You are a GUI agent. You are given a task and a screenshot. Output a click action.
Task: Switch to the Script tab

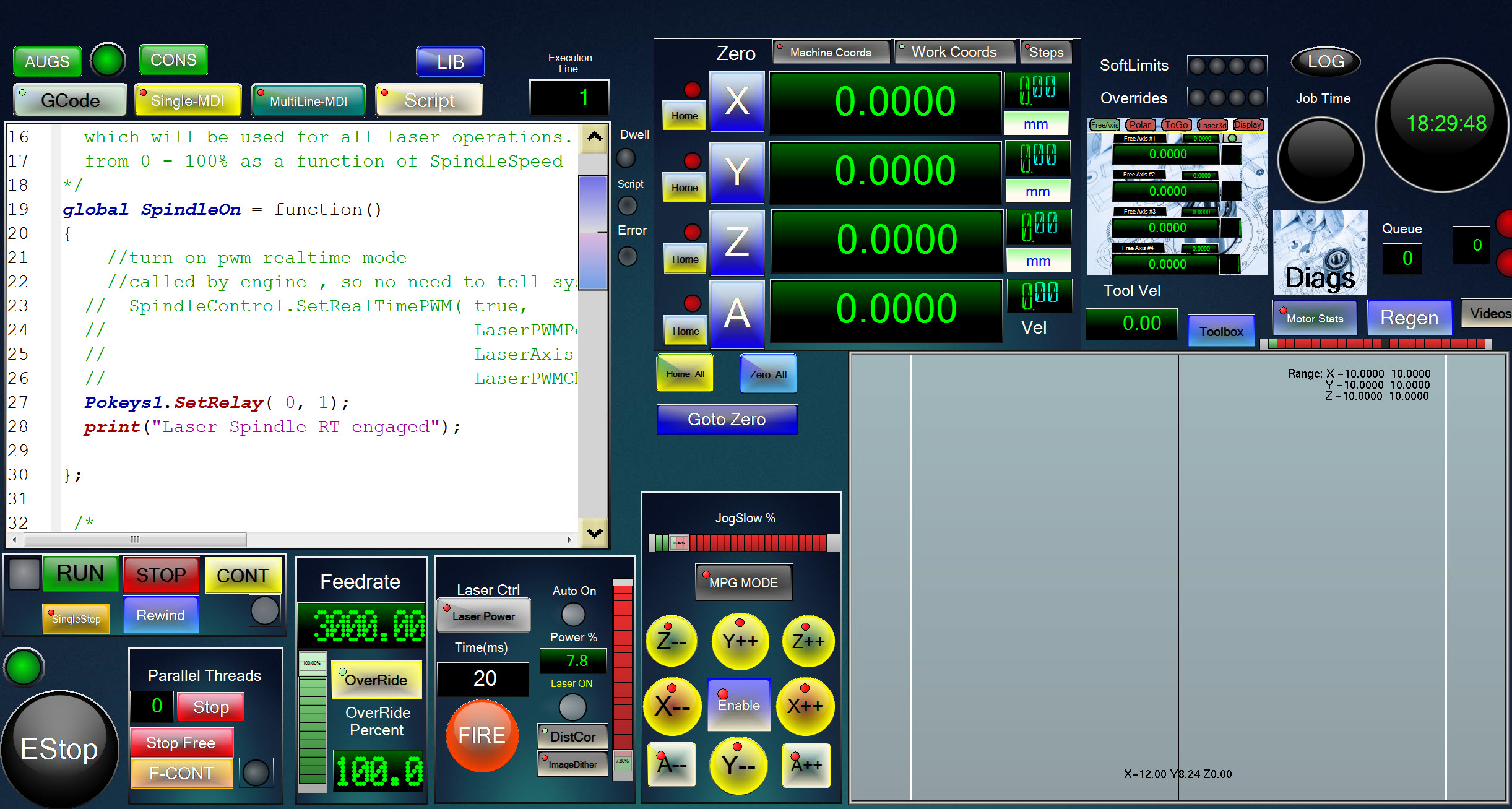[429, 100]
